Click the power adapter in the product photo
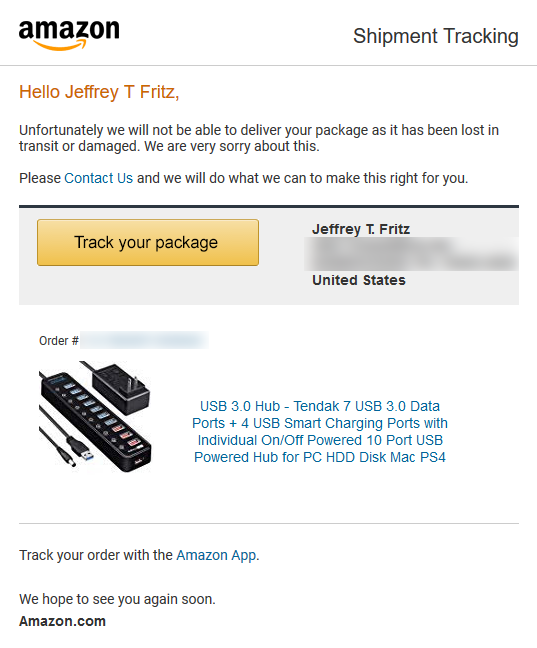537x648 pixels. pyautogui.click(x=120, y=388)
